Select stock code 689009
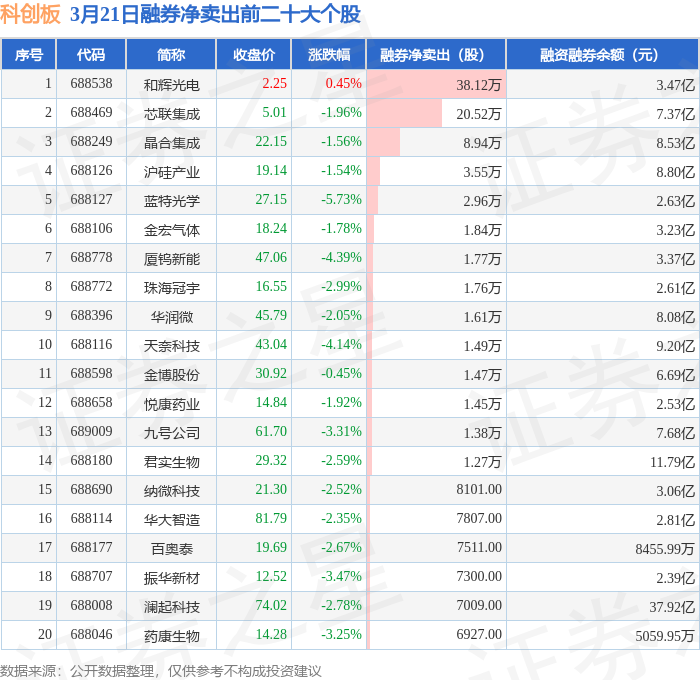 (92, 432)
